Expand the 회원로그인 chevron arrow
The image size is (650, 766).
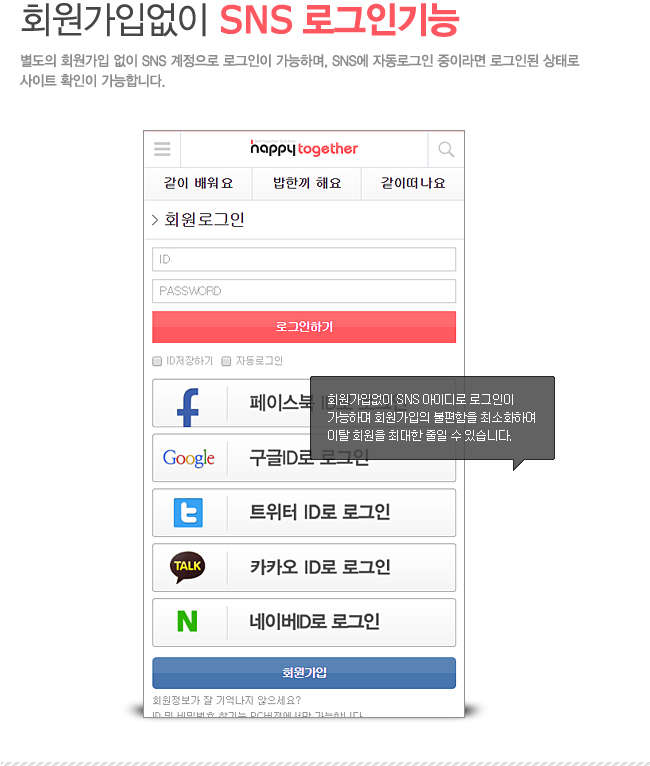tap(155, 220)
